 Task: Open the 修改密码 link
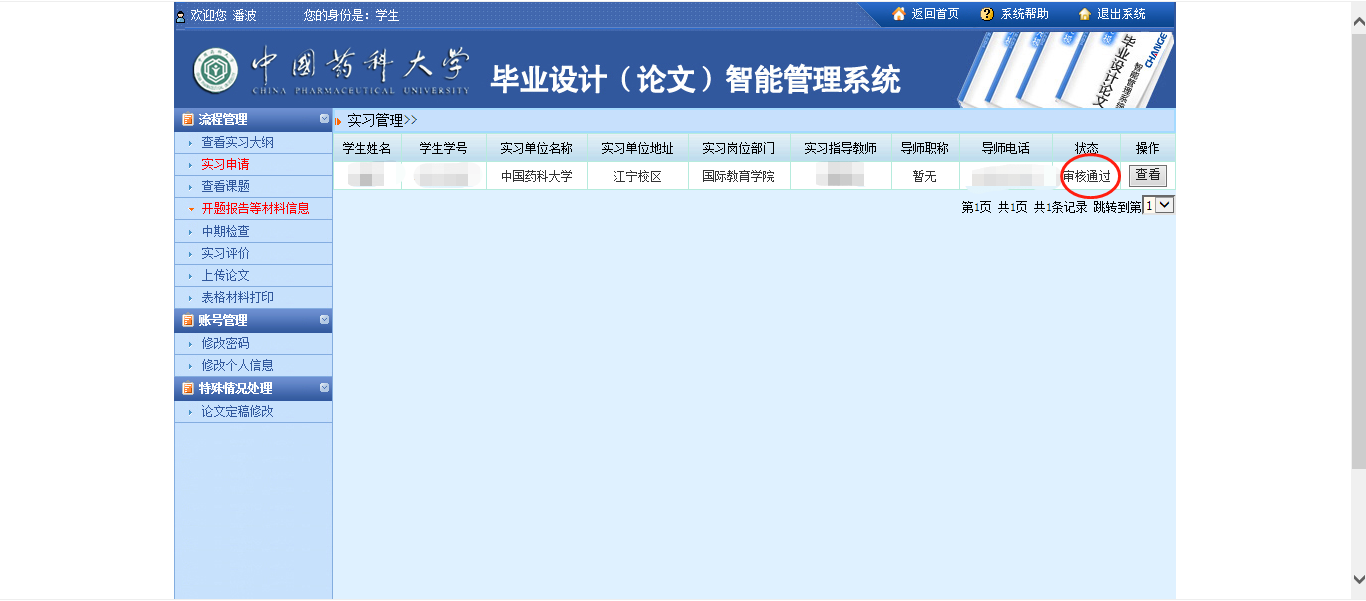point(225,344)
